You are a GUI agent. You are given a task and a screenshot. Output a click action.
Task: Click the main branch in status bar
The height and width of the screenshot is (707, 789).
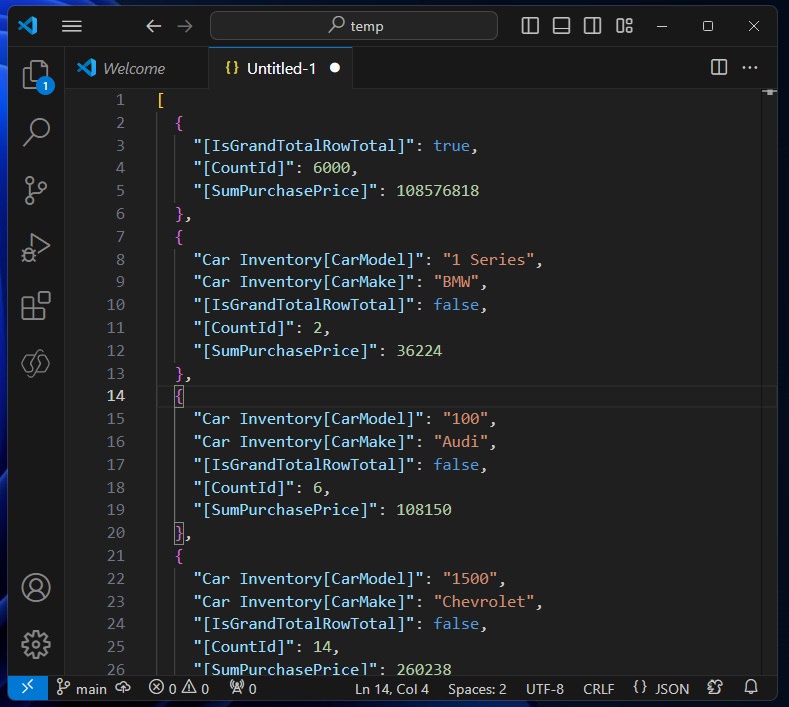82,688
